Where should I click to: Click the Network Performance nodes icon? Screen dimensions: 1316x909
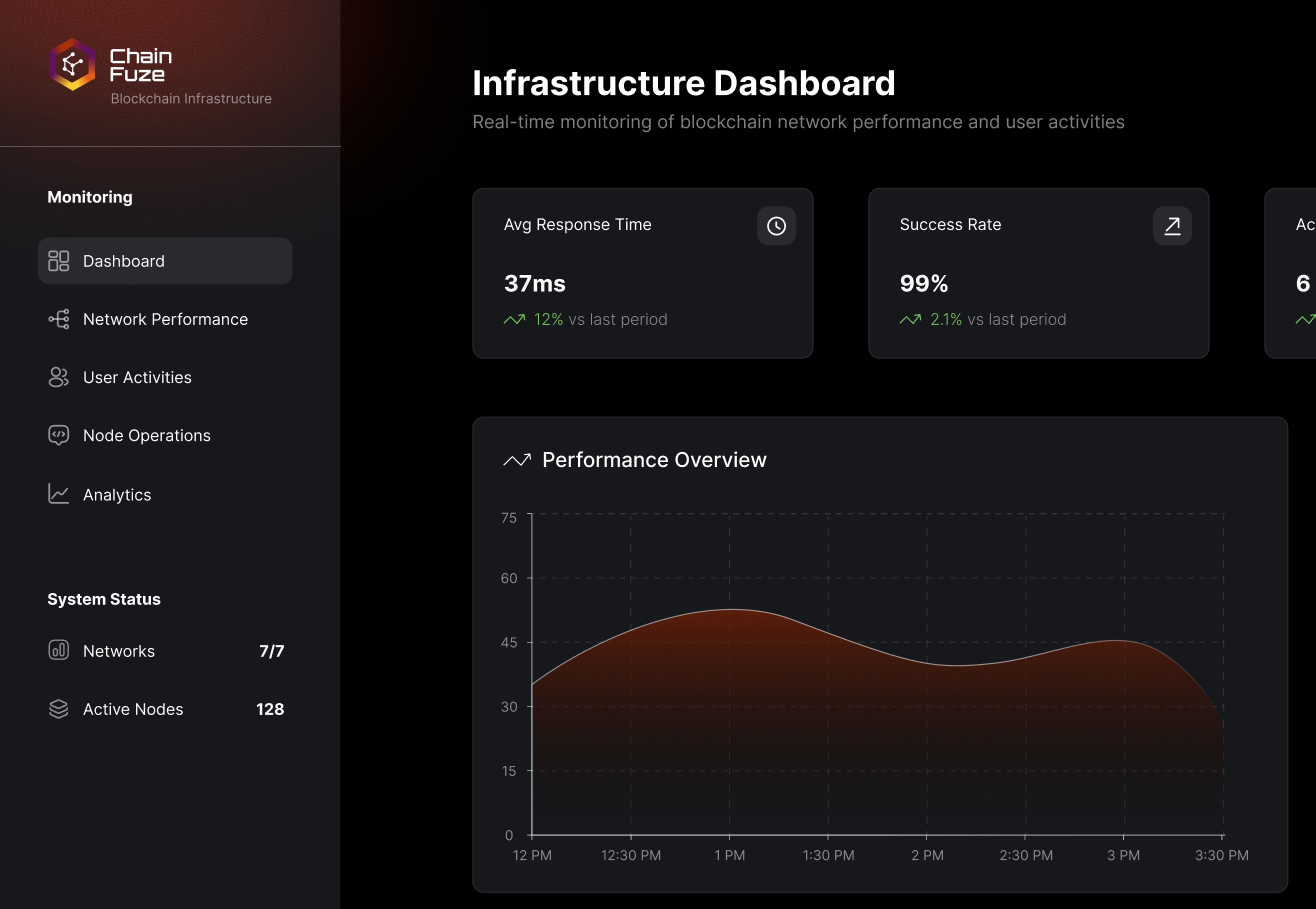[x=59, y=319]
